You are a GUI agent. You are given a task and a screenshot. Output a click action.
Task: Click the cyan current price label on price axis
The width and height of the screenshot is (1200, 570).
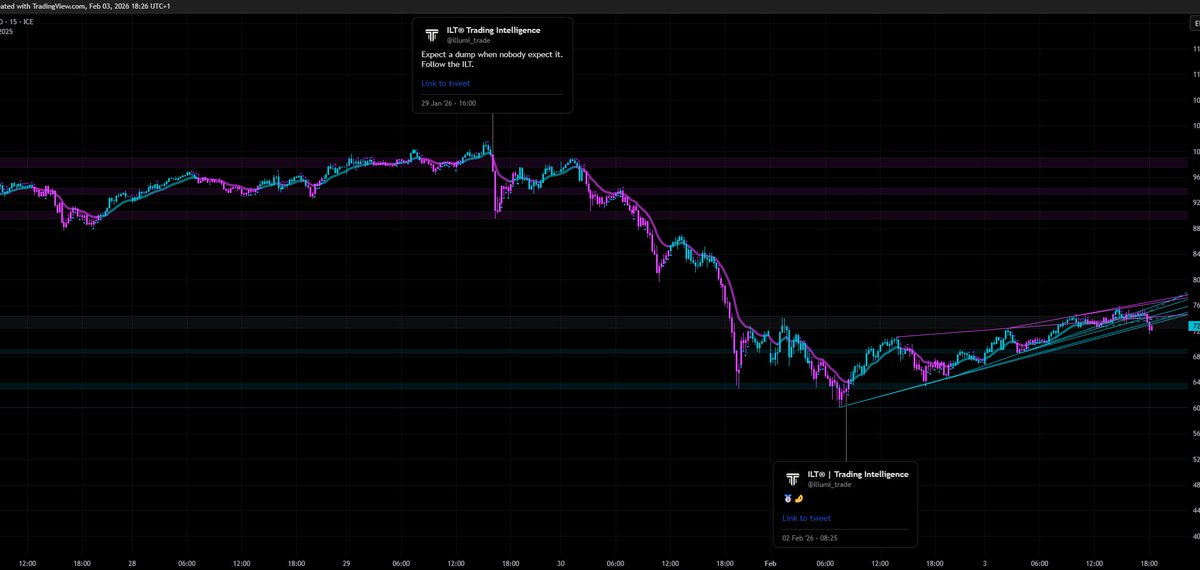click(x=1193, y=327)
